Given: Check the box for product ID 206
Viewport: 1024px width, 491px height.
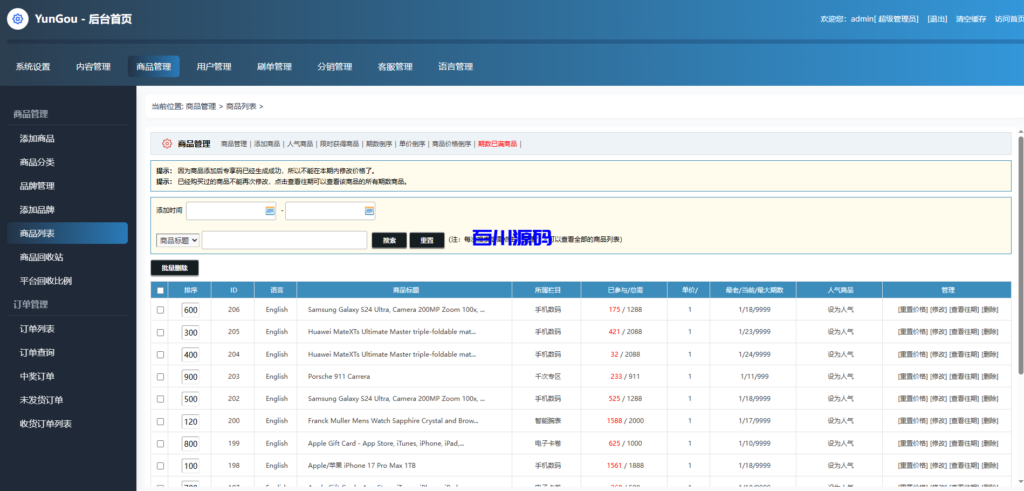Looking at the screenshot, I should point(160,310).
